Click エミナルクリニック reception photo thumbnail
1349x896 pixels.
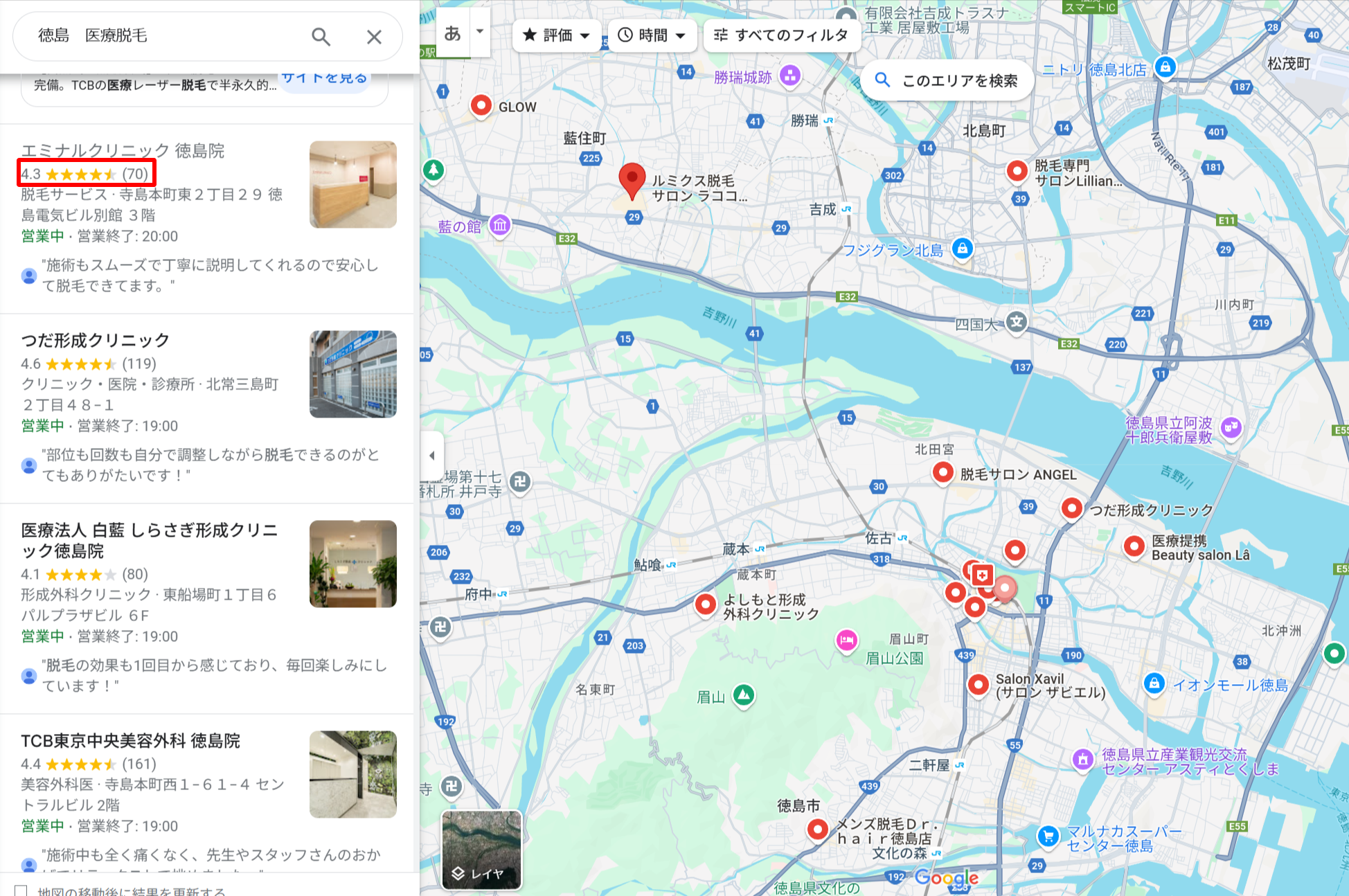[x=353, y=185]
